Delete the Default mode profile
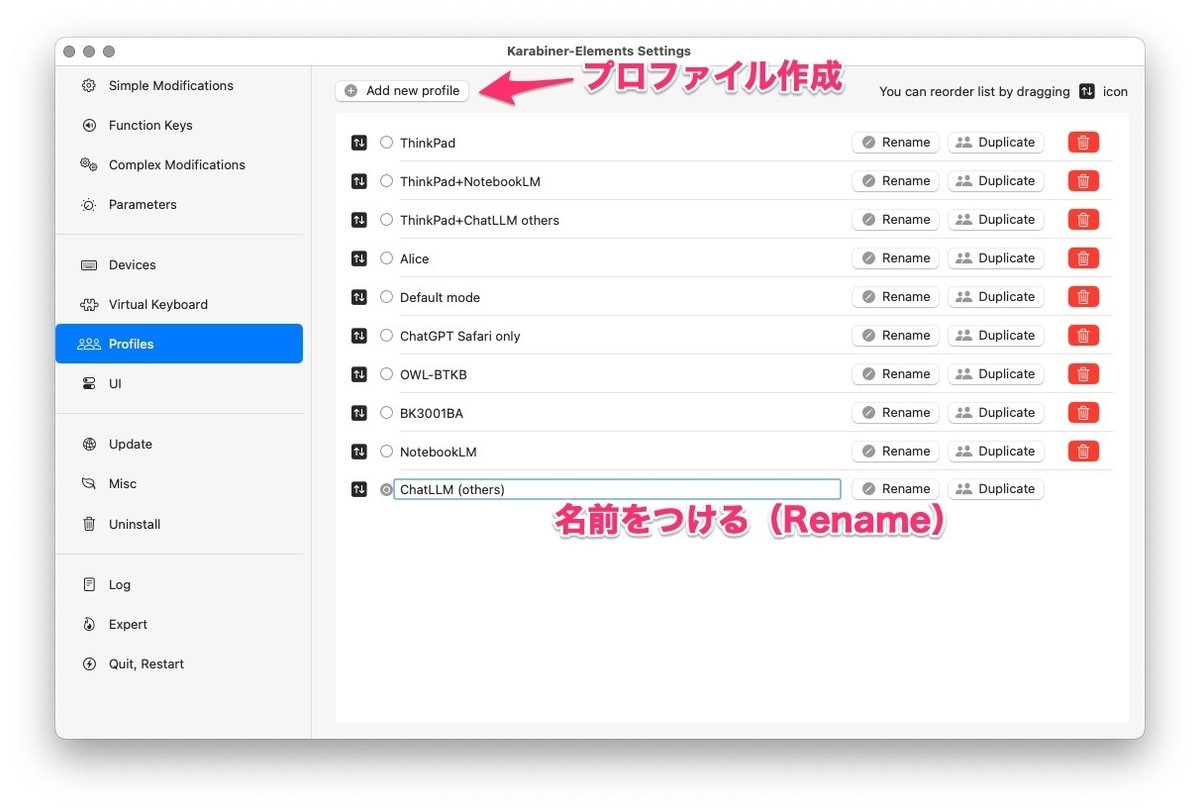The image size is (1200, 812). point(1083,297)
